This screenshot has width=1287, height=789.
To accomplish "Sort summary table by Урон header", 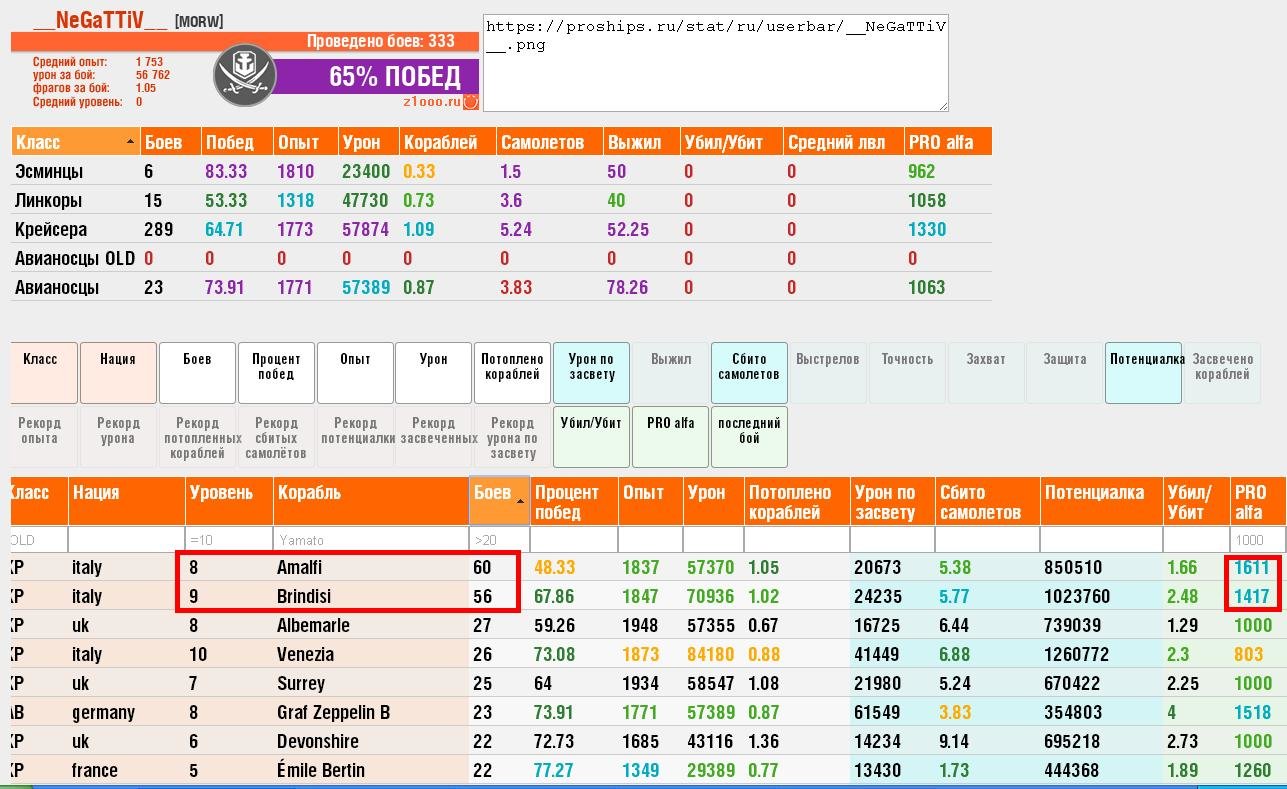I will (366, 142).
